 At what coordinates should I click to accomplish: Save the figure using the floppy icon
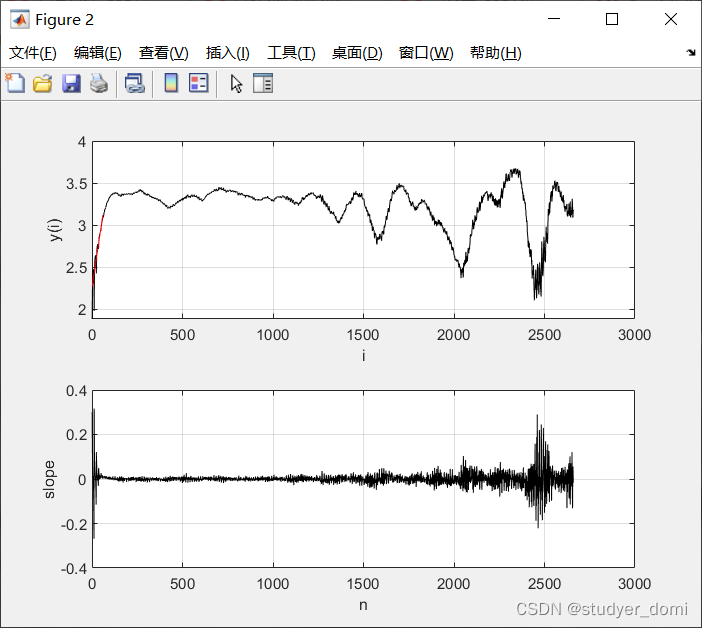(x=71, y=84)
